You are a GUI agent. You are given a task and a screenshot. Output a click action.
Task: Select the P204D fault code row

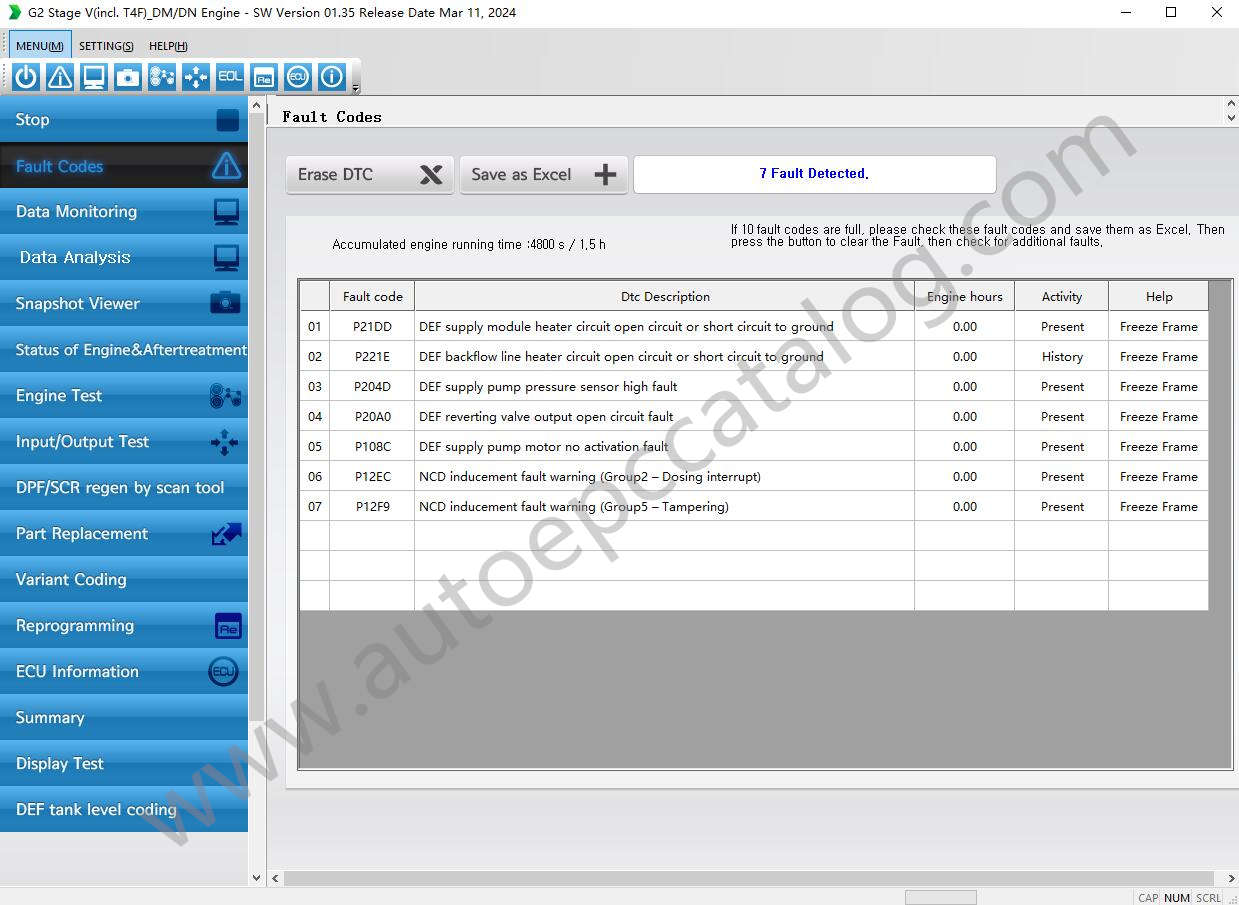(372, 387)
